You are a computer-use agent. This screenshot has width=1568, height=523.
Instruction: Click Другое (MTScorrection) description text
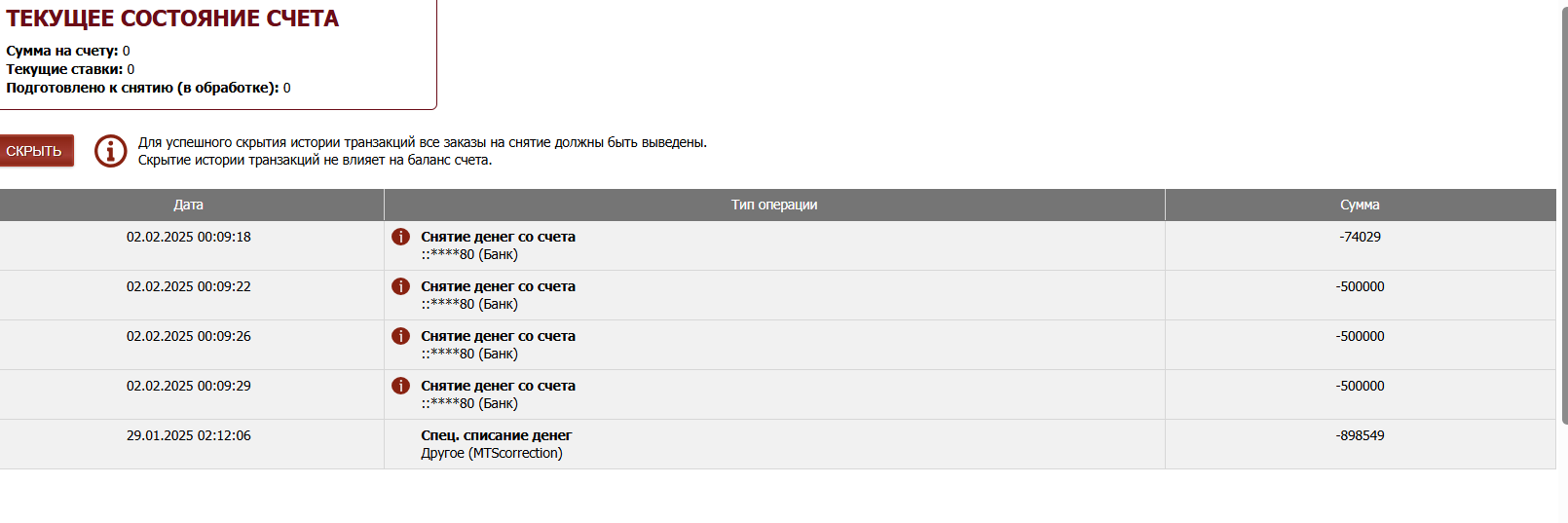click(x=492, y=453)
